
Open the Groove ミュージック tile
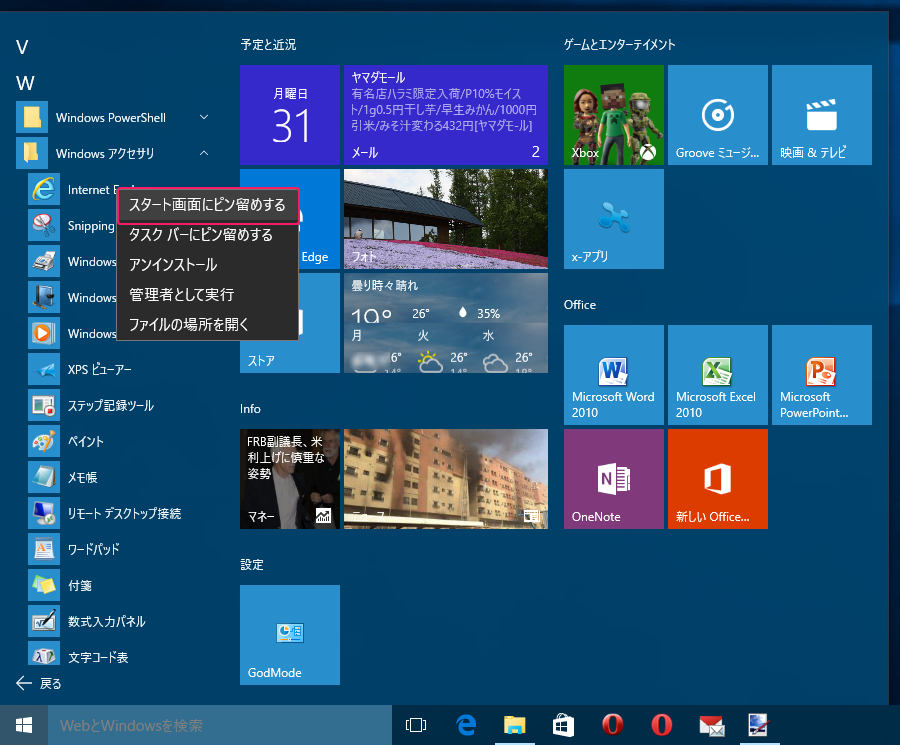pos(717,115)
